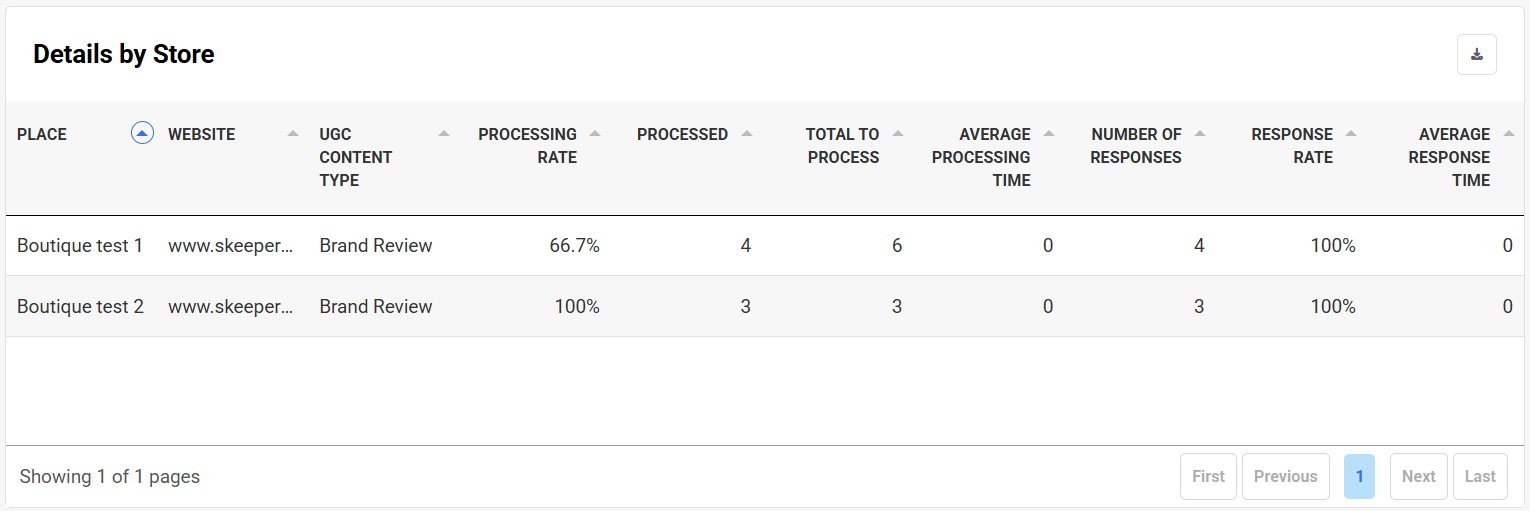This screenshot has height=511, width=1530.
Task: Select page 1 in pagination
Action: (1359, 477)
